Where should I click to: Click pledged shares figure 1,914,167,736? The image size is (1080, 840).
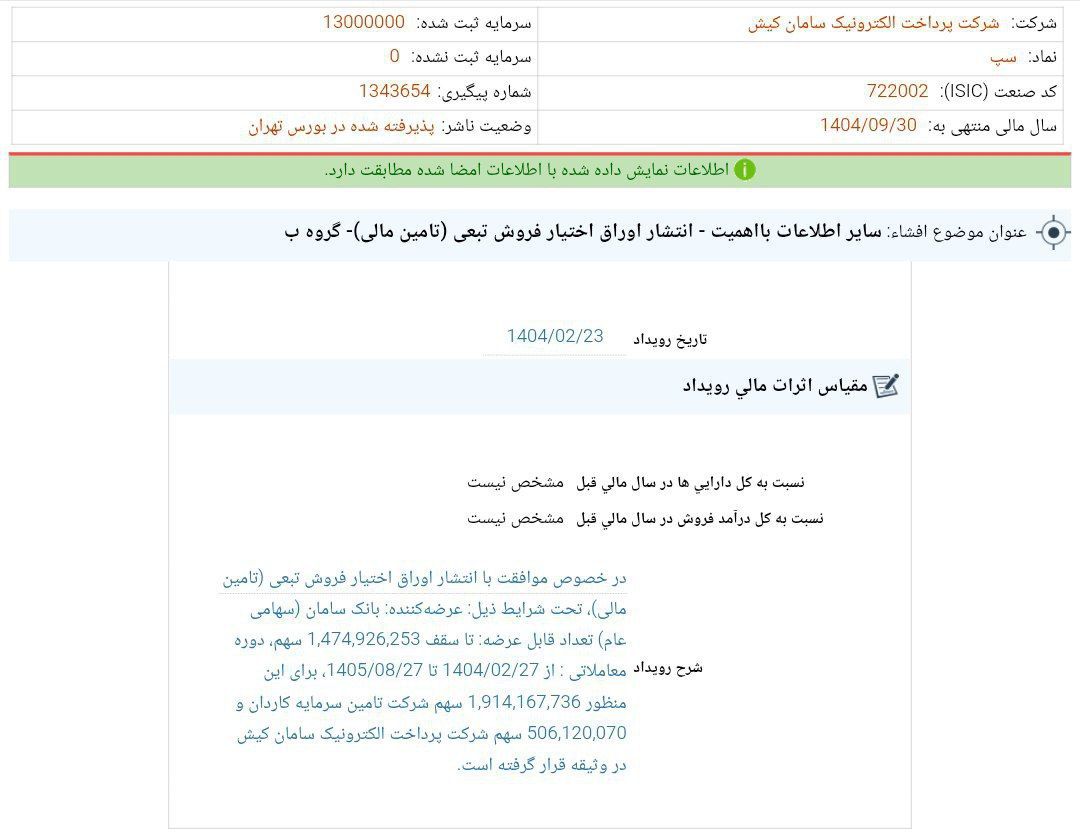[524, 702]
